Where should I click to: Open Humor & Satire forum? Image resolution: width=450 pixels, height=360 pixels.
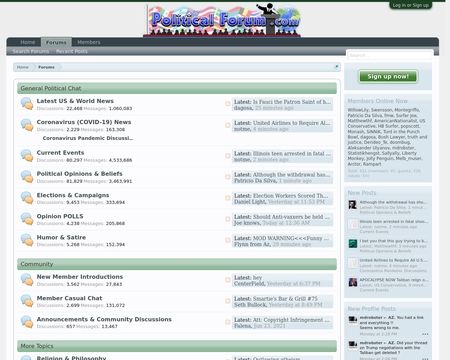(x=61, y=237)
